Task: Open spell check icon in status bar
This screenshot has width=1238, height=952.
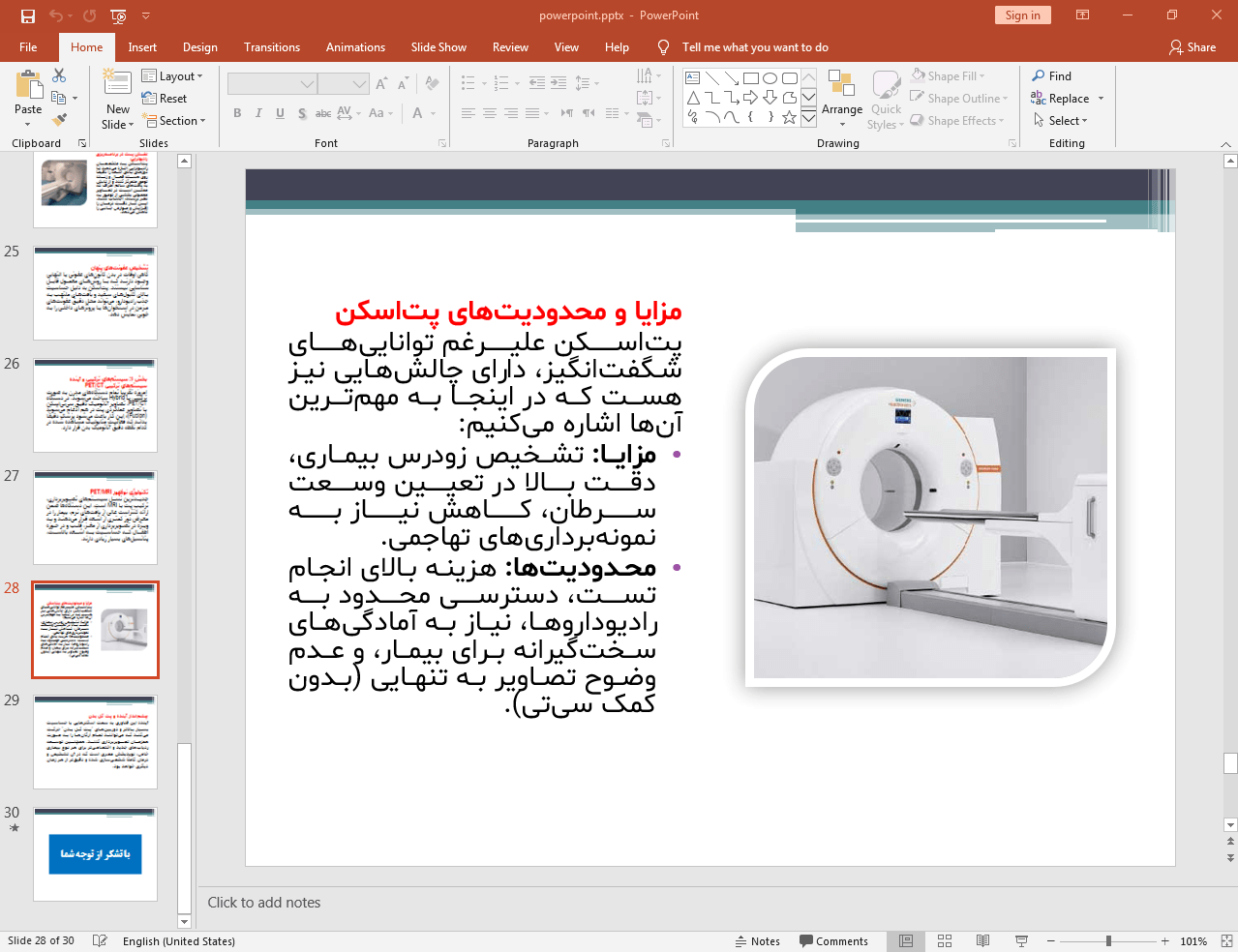Action: 100,941
